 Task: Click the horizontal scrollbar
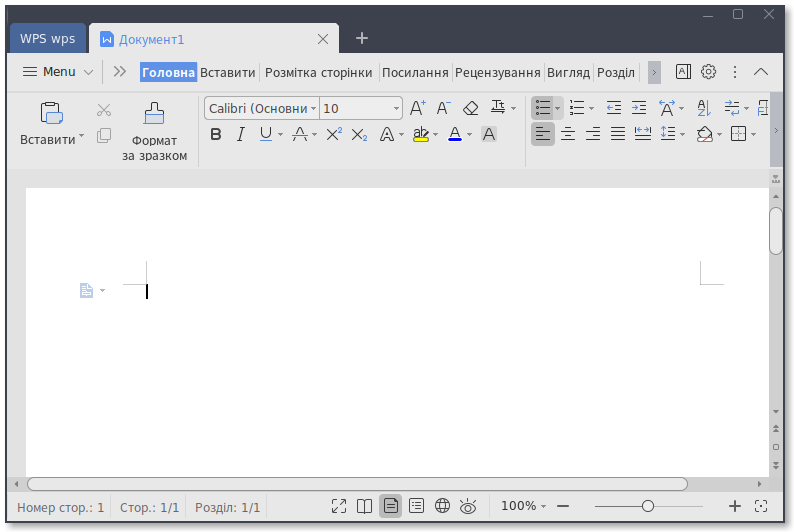pos(357,484)
